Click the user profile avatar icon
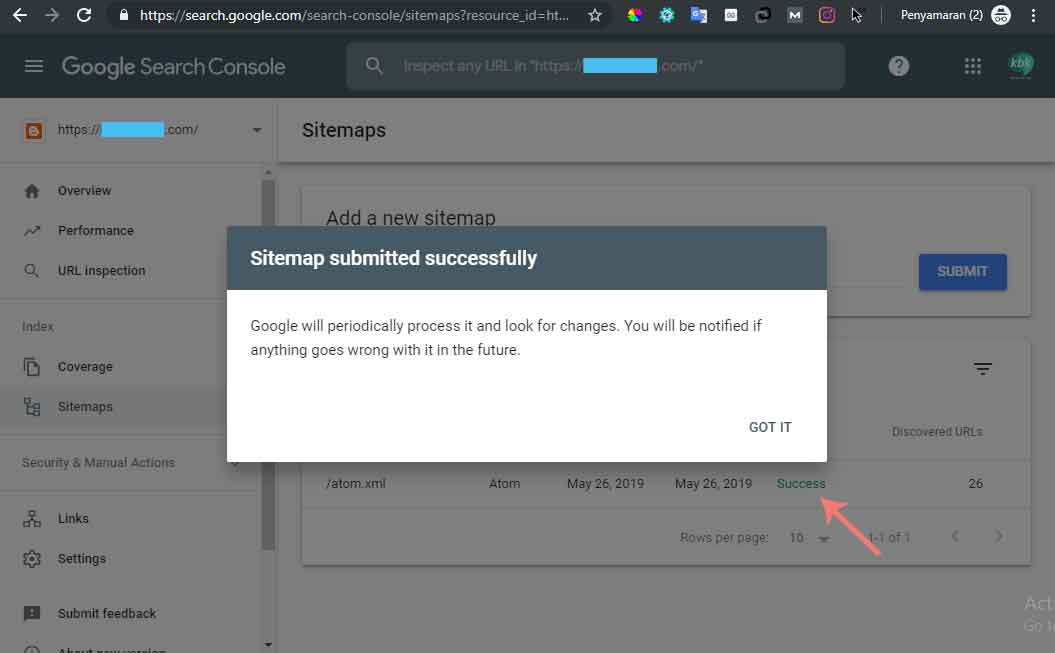This screenshot has height=653, width=1055. (x=1020, y=66)
